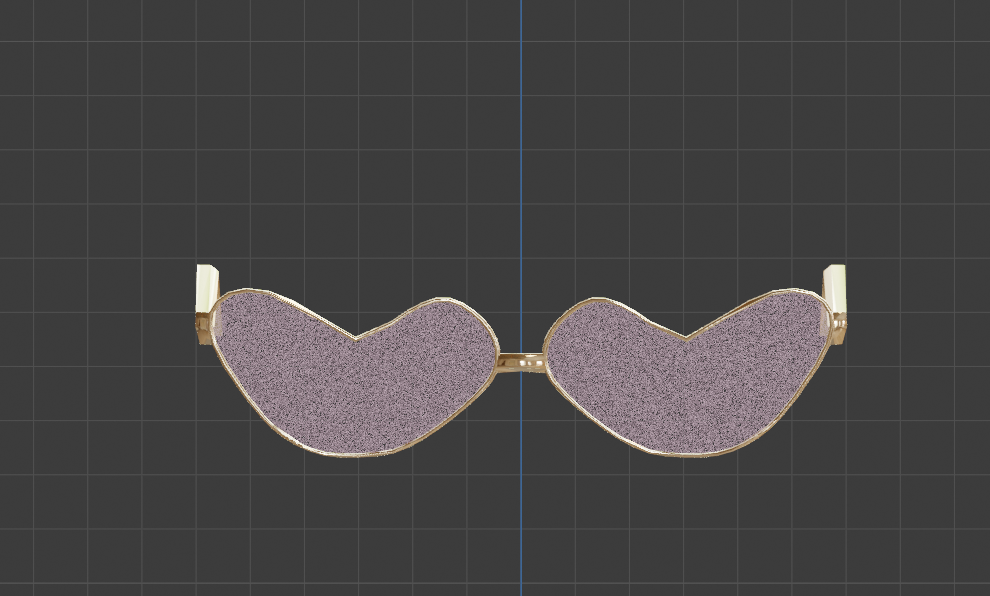This screenshot has height=596, width=990.
Task: Select the left cream-colored temple arm
Action: point(206,289)
